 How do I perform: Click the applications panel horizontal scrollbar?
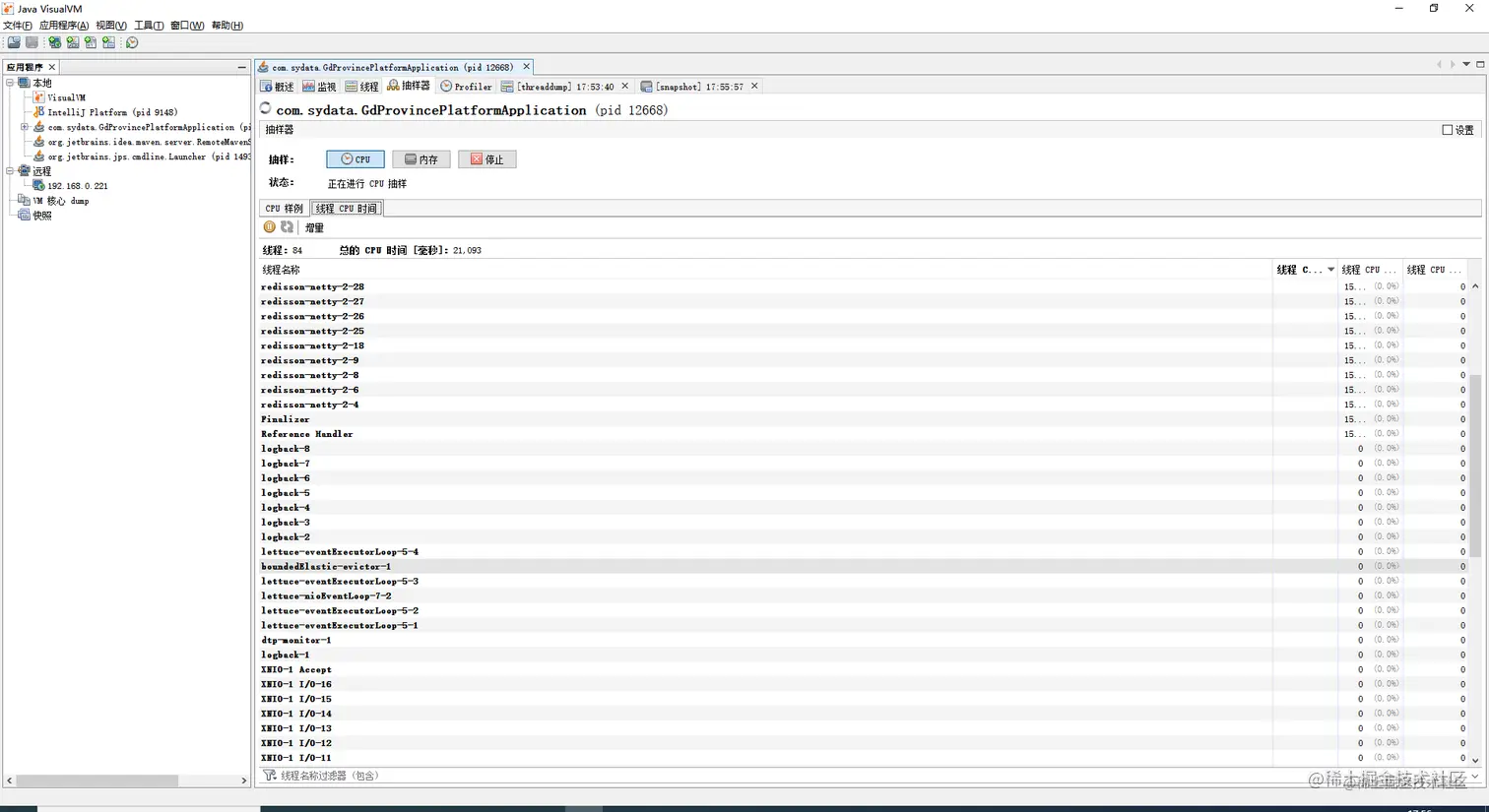(97, 781)
